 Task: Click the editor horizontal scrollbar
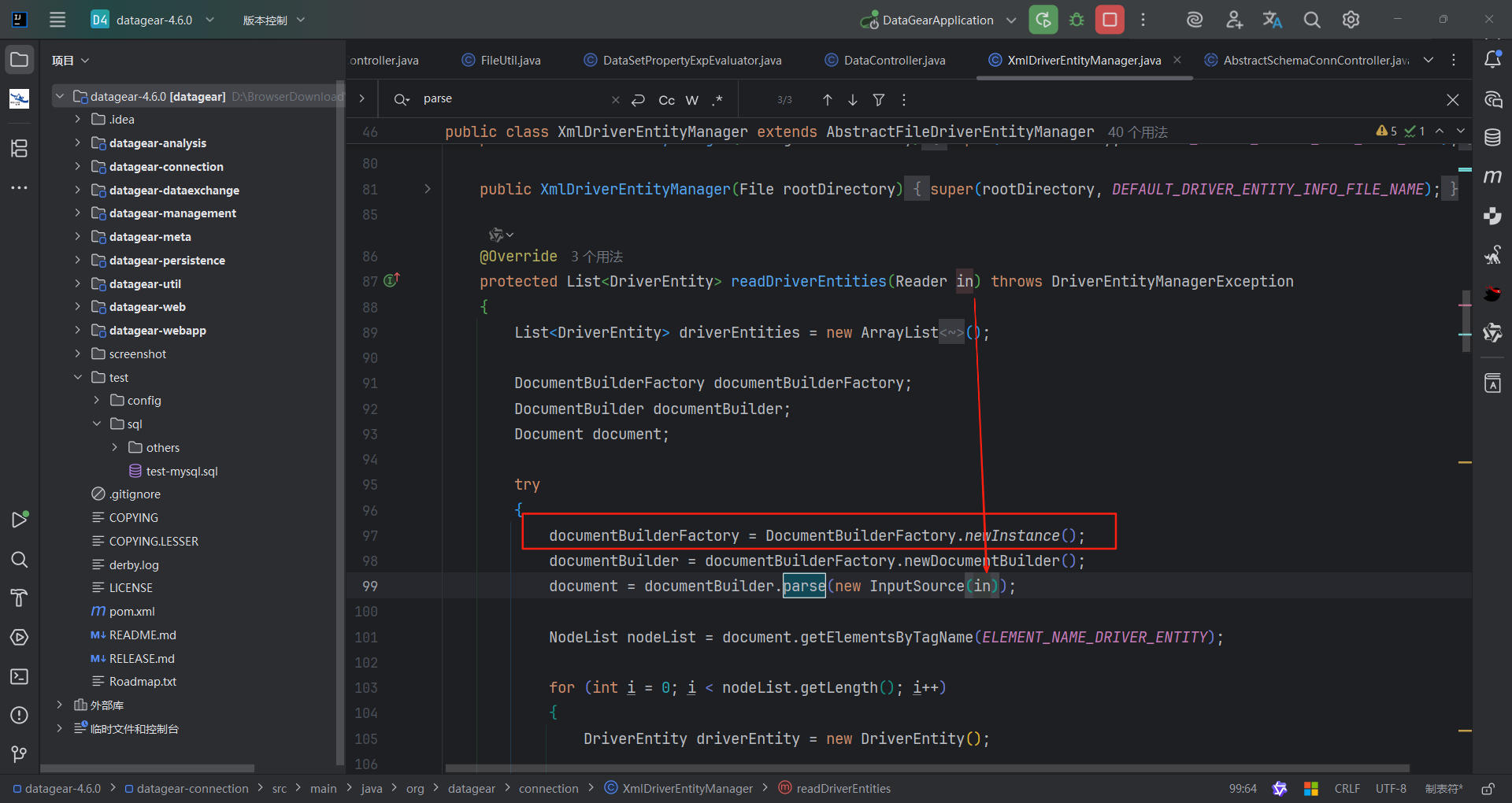(x=927, y=768)
